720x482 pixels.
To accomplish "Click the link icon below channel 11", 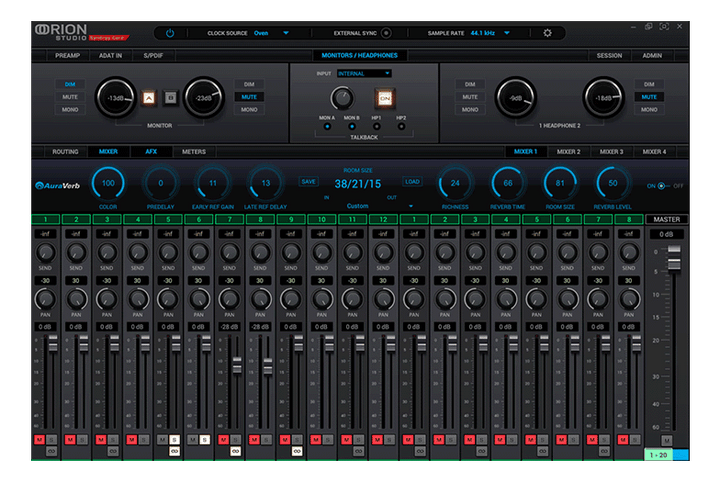I will coord(359,452).
